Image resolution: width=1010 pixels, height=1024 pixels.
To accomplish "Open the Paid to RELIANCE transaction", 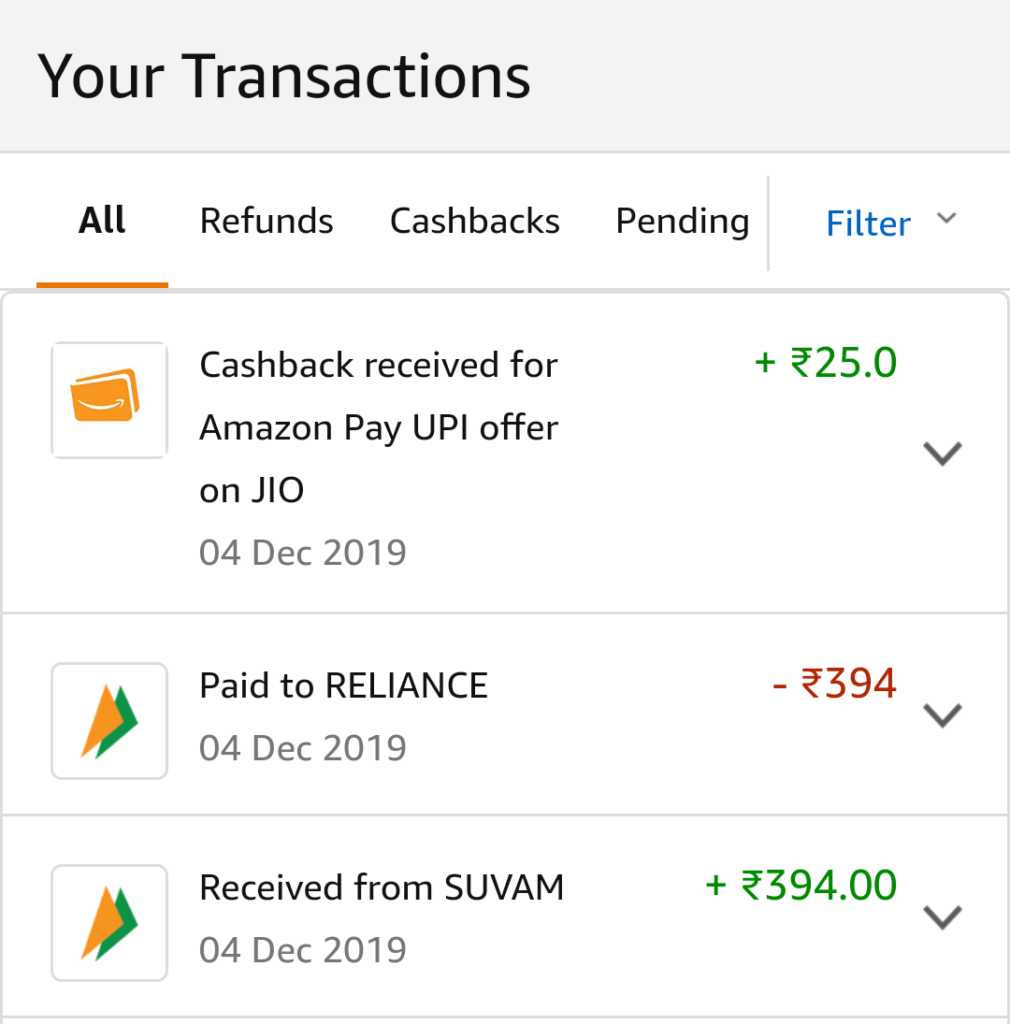I will click(x=505, y=715).
